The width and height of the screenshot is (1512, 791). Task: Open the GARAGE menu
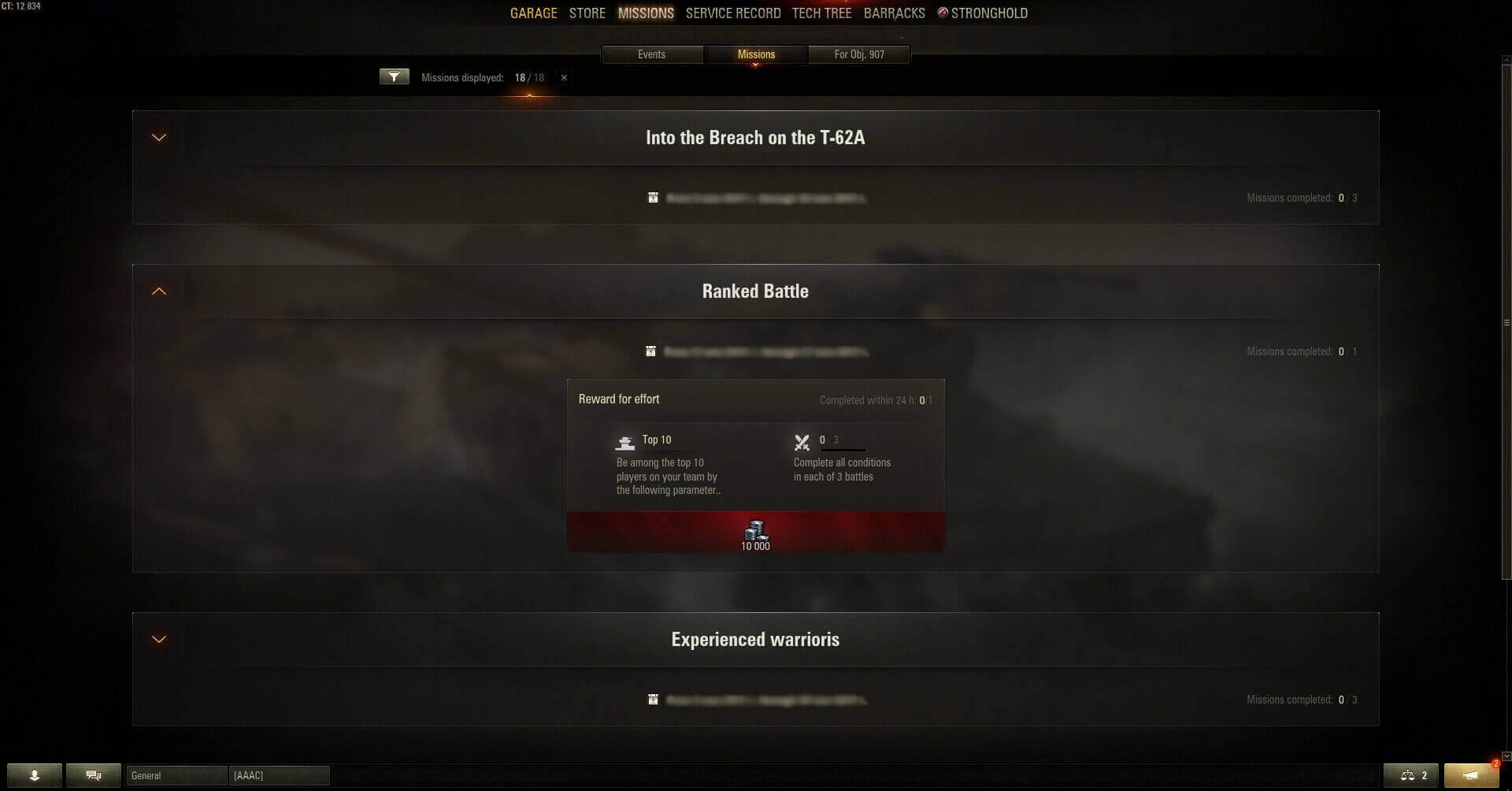pyautogui.click(x=533, y=13)
